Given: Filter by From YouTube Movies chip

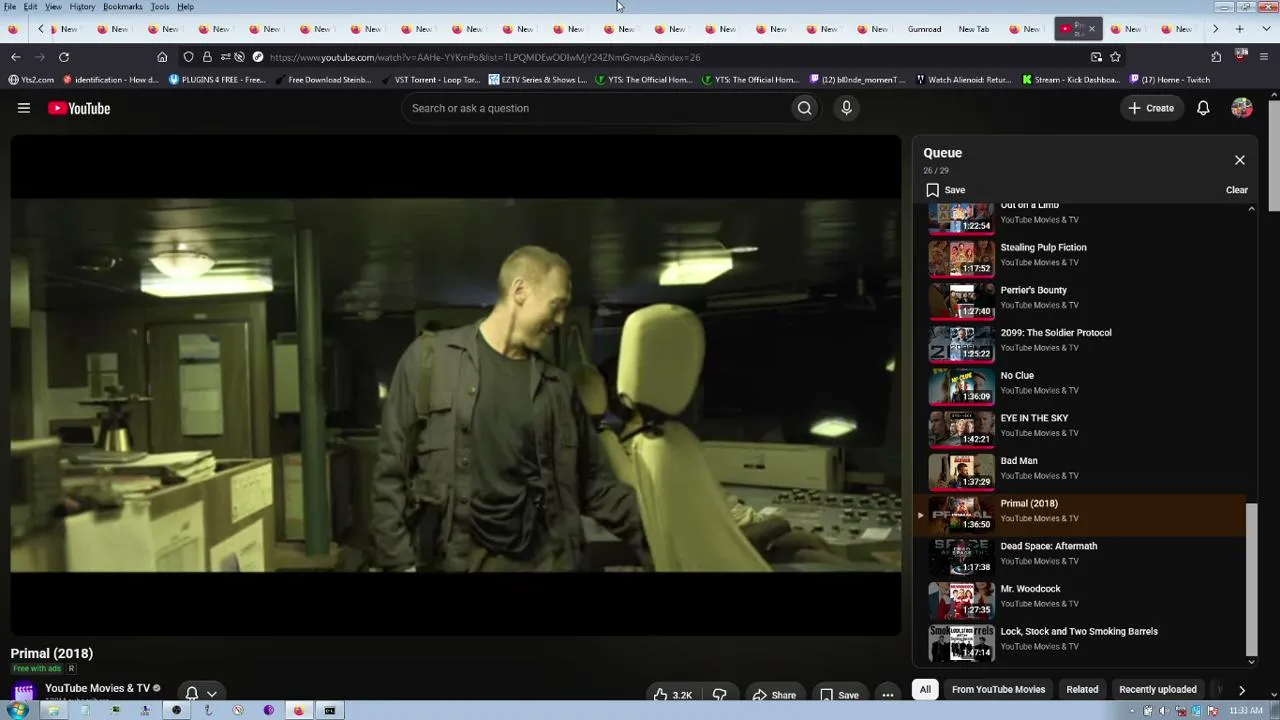Looking at the screenshot, I should (998, 689).
